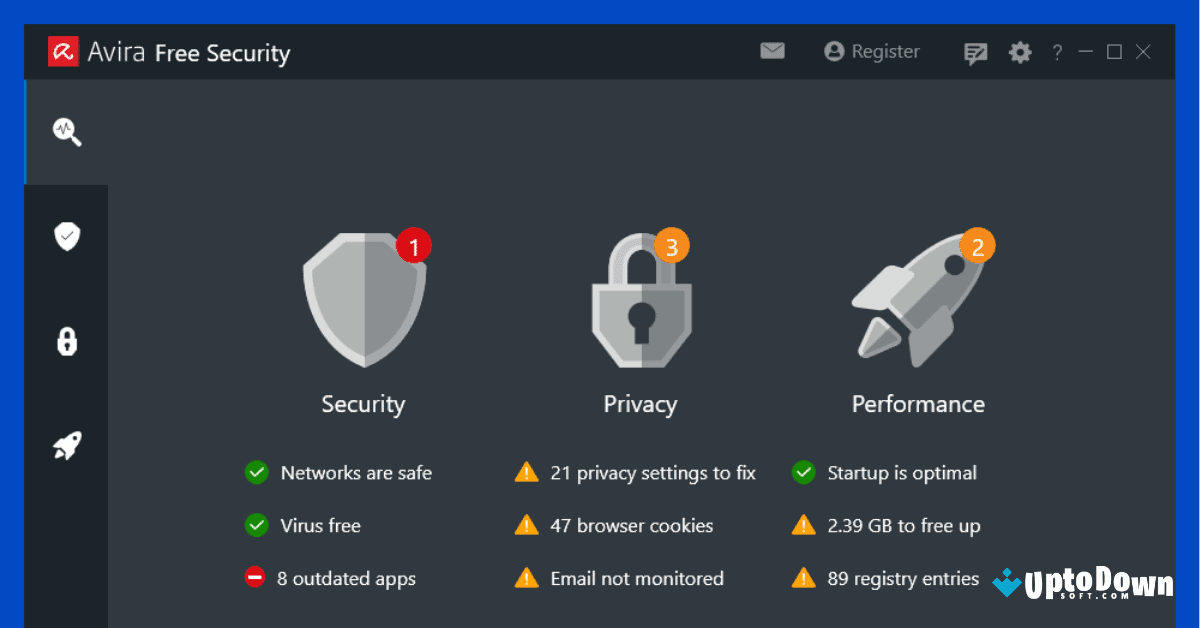Click the 47 browser cookies warning
The image size is (1200, 628).
tap(631, 525)
